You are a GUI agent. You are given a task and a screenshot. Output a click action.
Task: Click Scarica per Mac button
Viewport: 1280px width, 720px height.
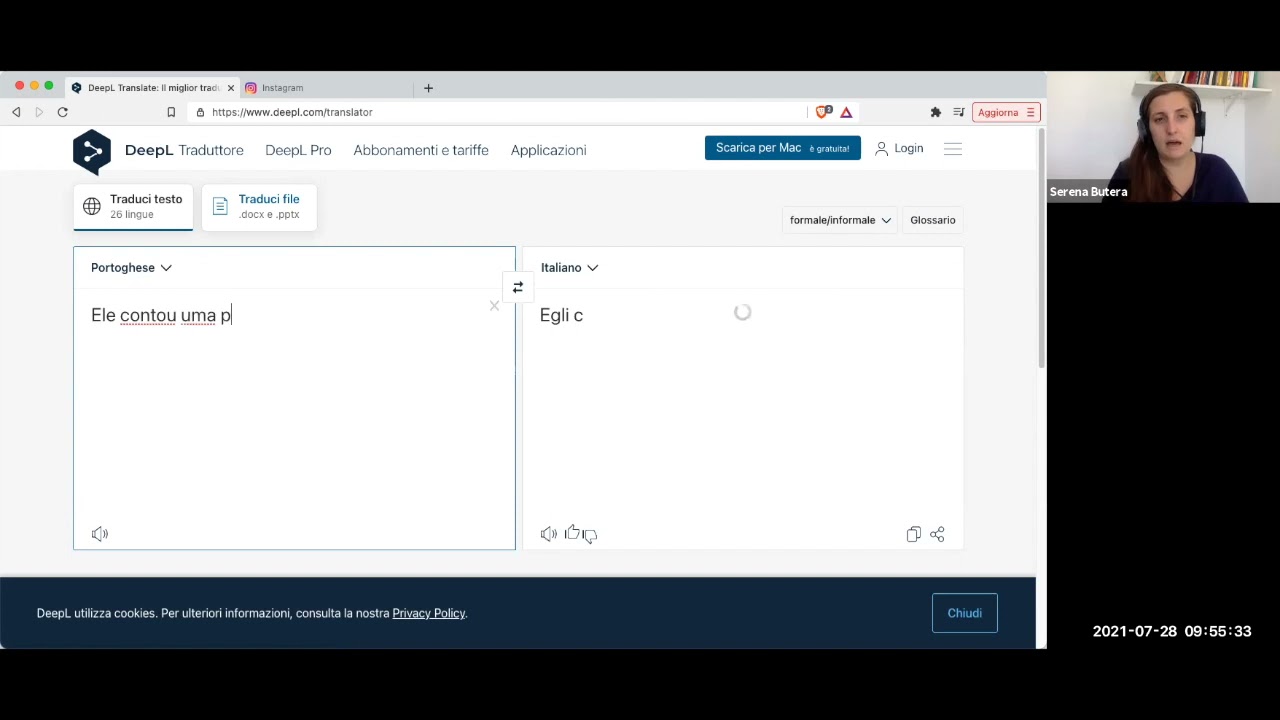point(783,148)
